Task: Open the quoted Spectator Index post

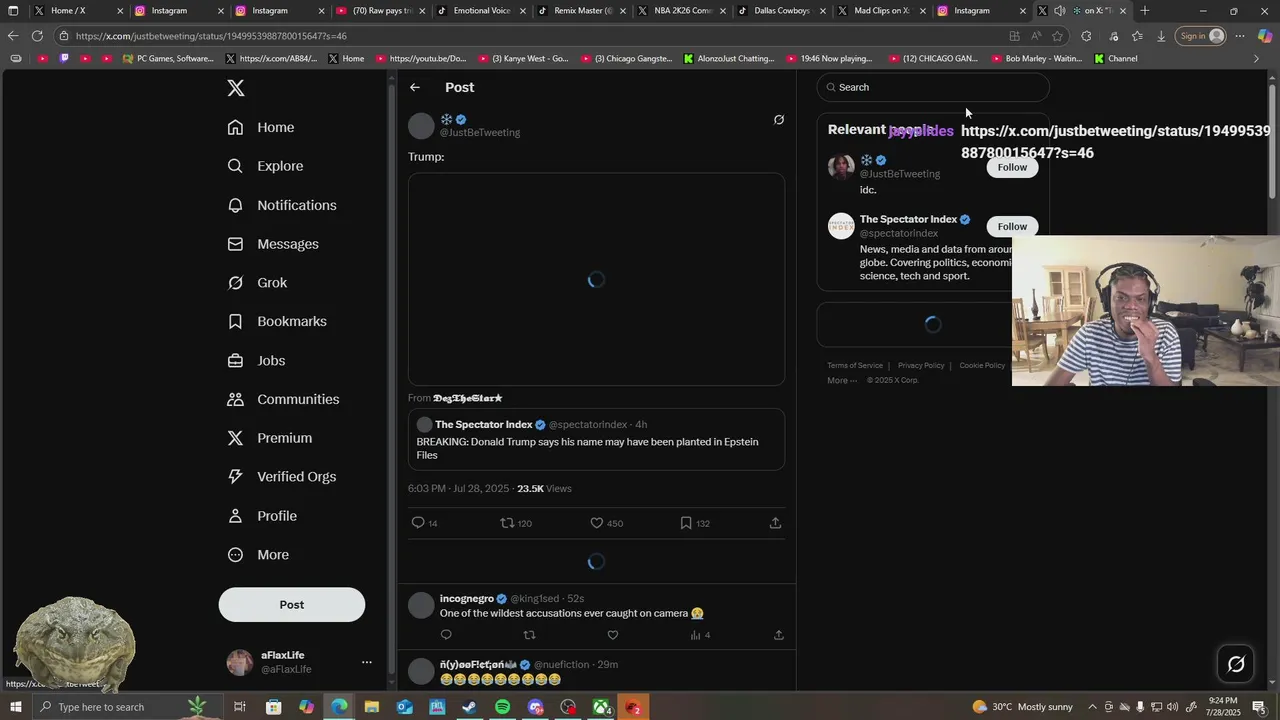Action: tap(596, 440)
